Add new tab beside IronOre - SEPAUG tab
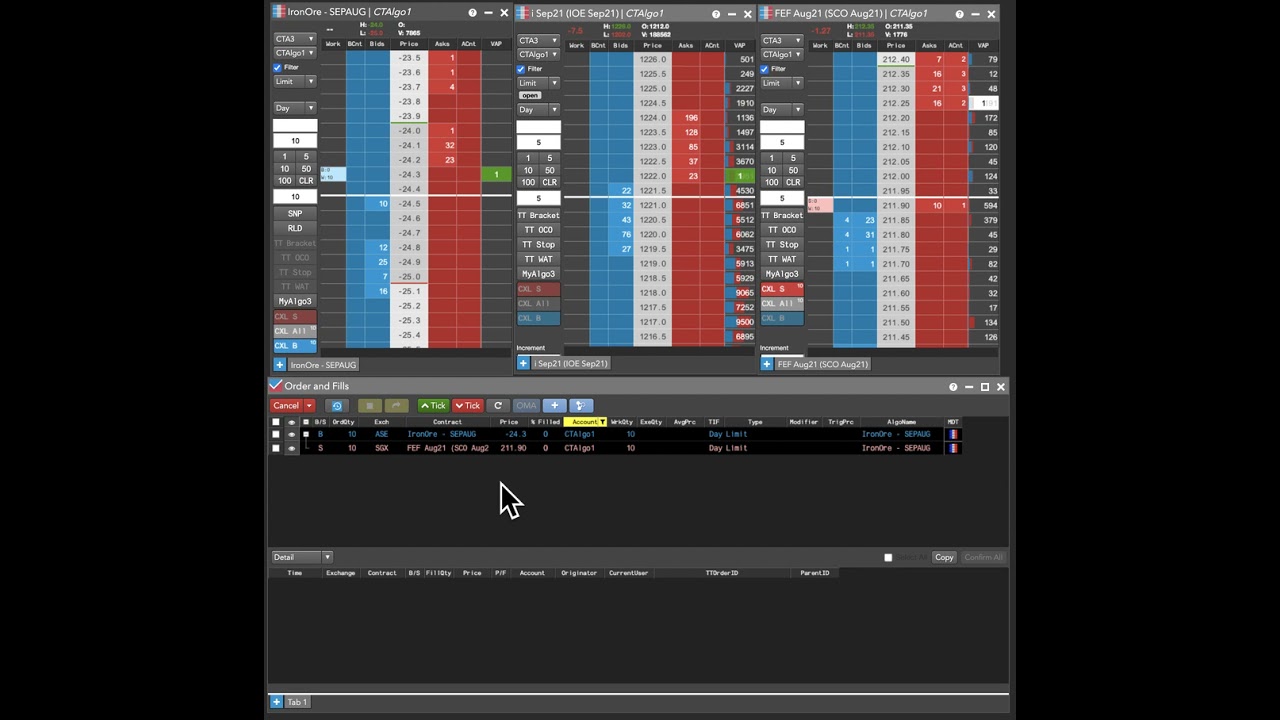The height and width of the screenshot is (720, 1280). click(x=280, y=365)
